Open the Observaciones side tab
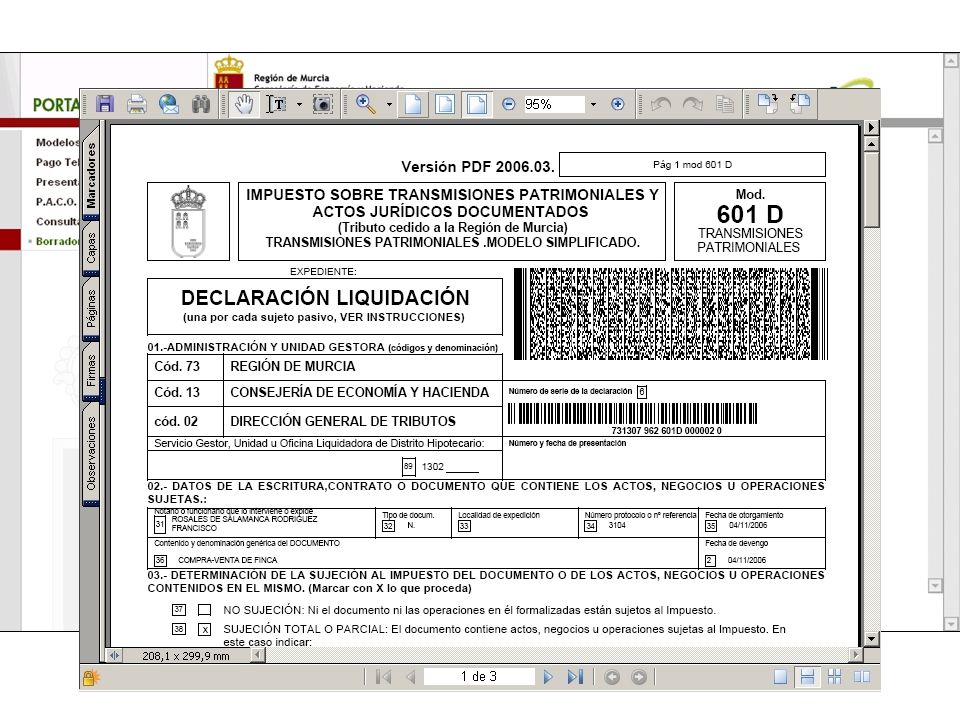The width and height of the screenshot is (960, 720). [91, 453]
